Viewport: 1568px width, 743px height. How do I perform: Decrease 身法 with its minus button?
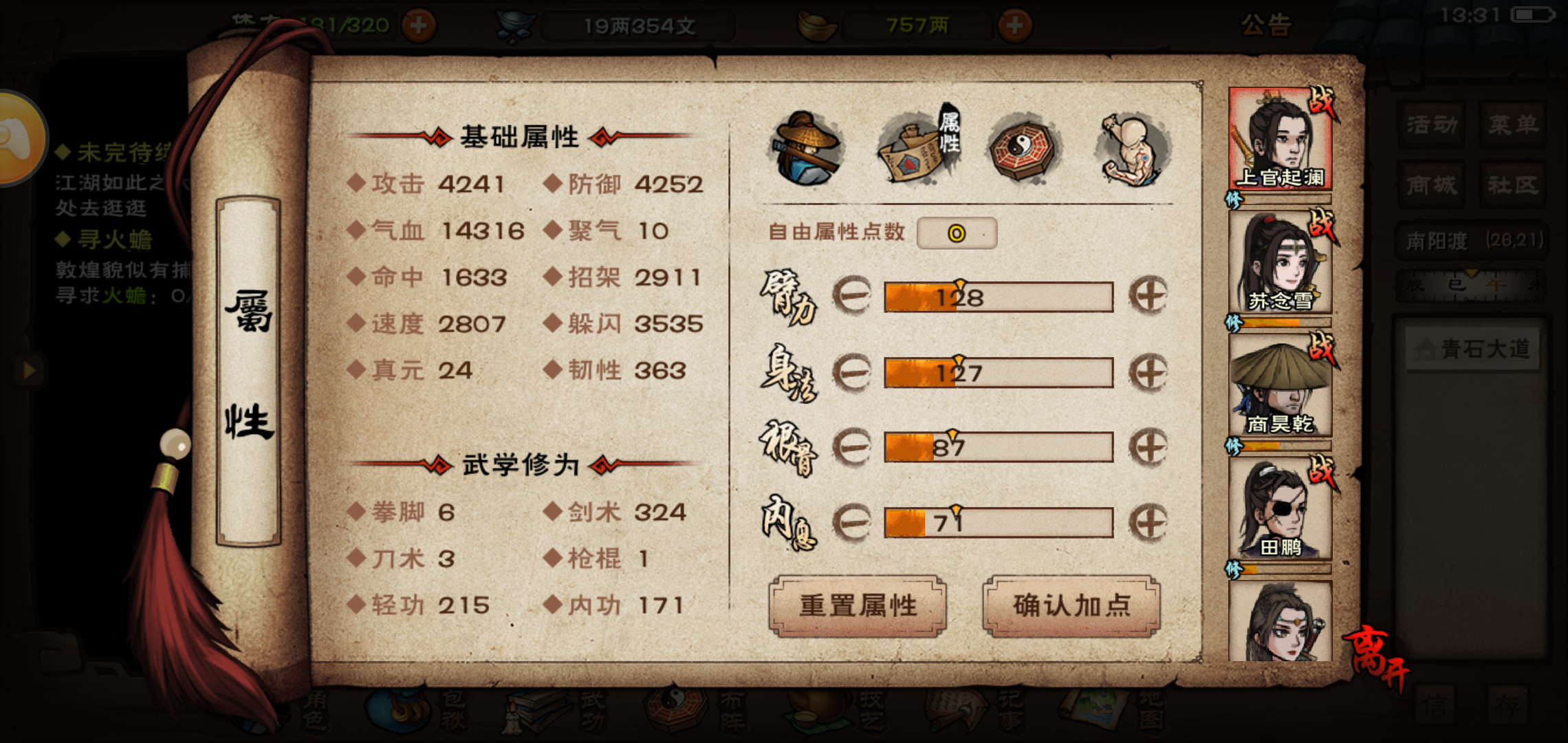coord(852,372)
